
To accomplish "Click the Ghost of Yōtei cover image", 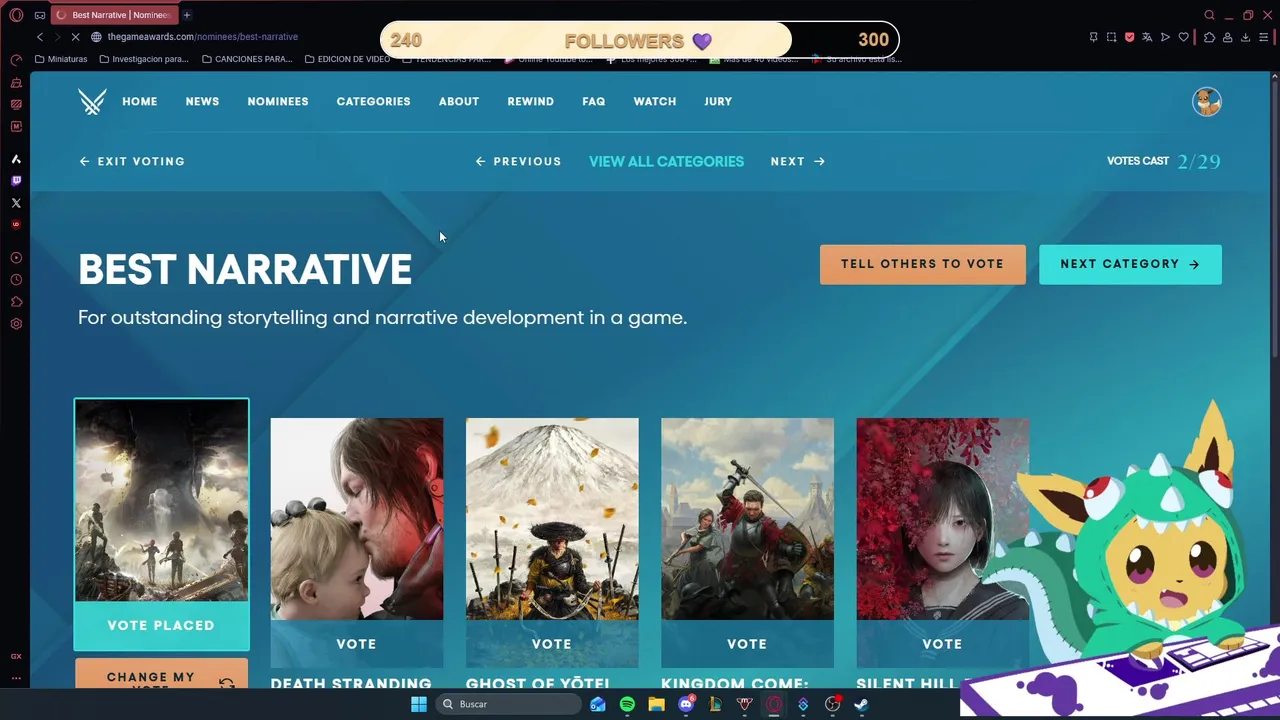I will pos(552,519).
